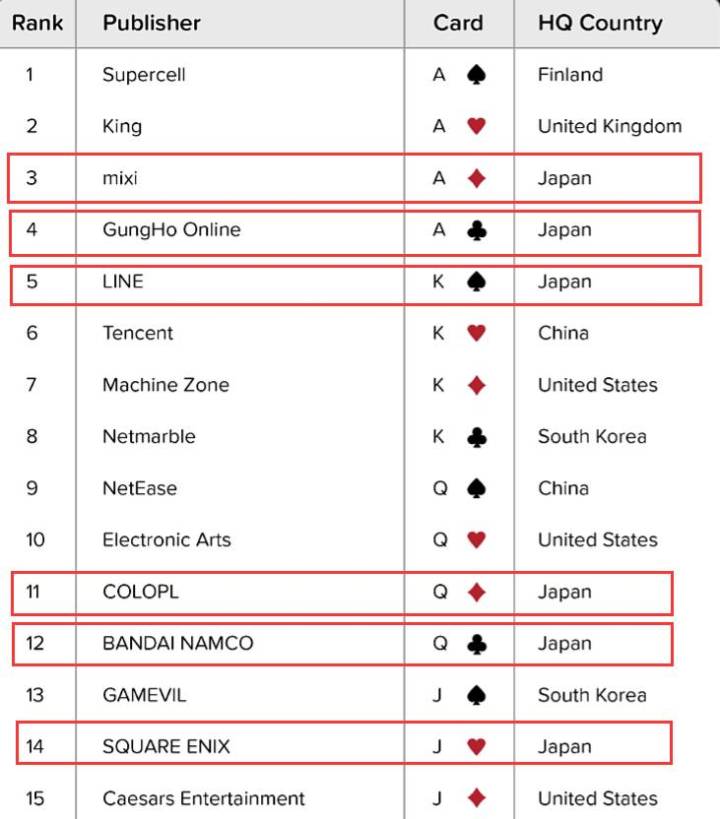The width and height of the screenshot is (720, 819).
Task: Select the SQUARE ENIX publisher name
Action: 166,747
